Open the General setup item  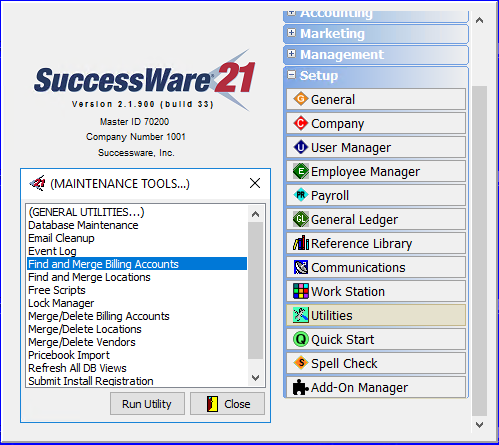pyautogui.click(x=376, y=99)
